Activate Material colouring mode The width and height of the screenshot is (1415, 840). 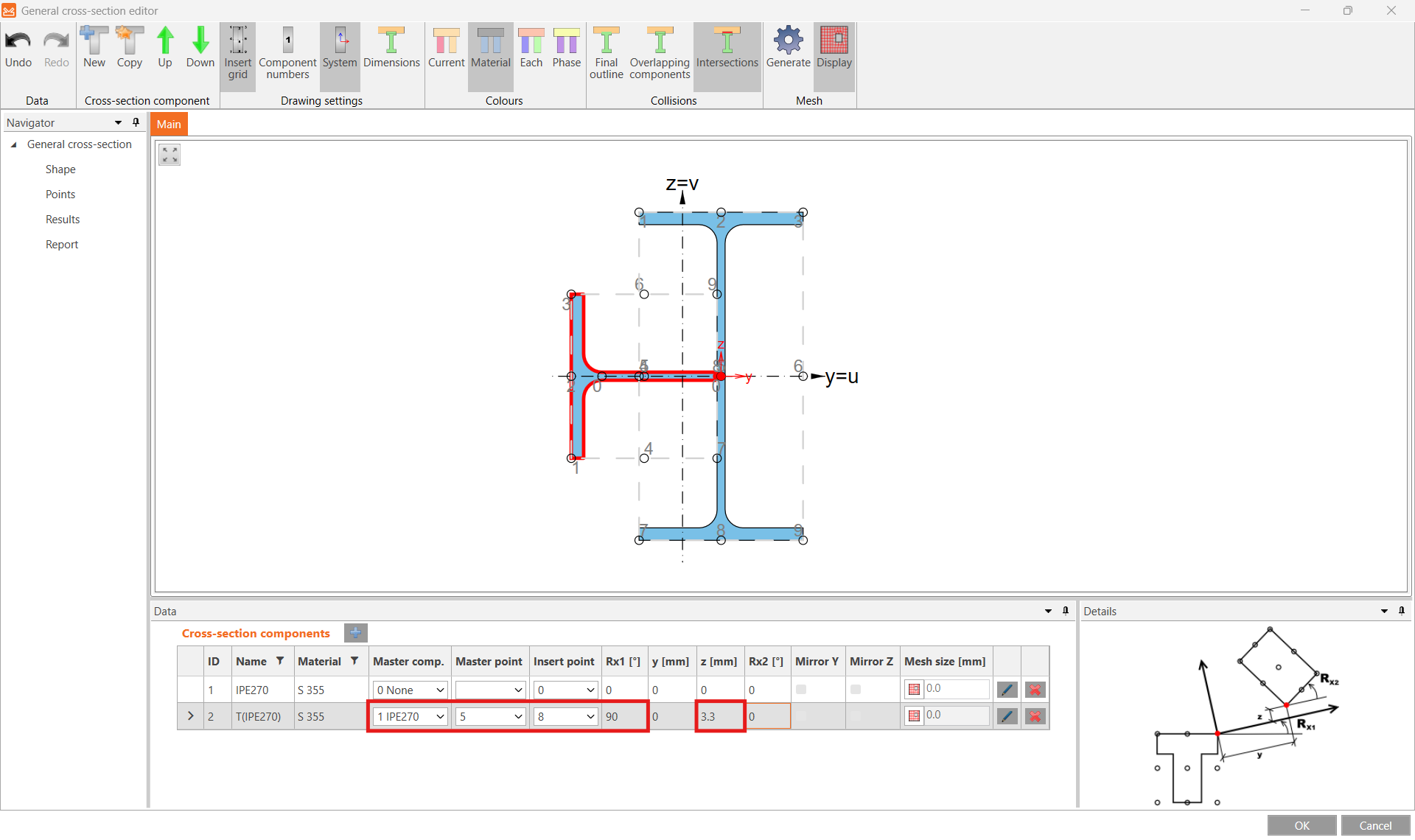click(490, 55)
